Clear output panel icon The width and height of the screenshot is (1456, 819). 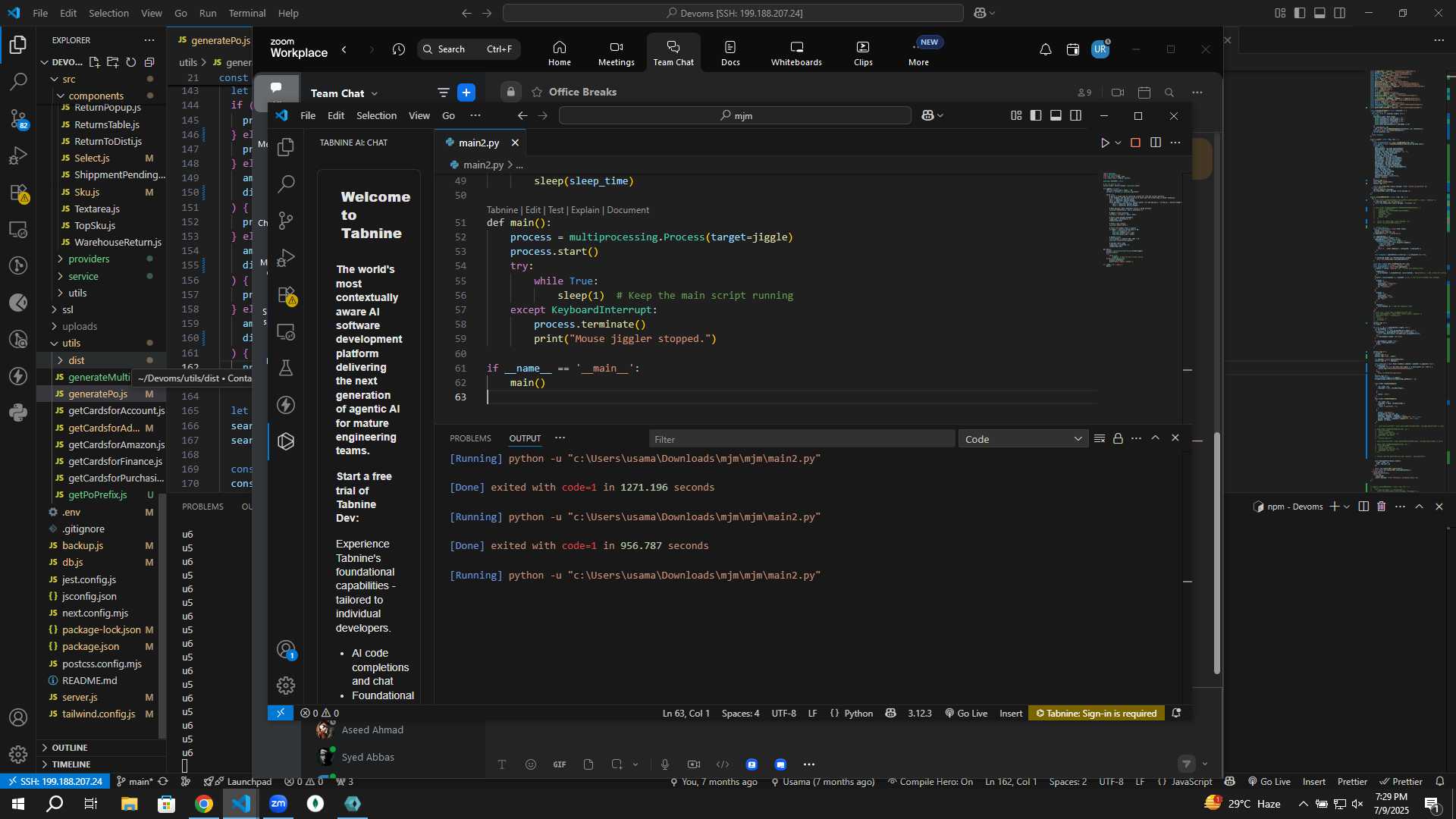click(1100, 438)
